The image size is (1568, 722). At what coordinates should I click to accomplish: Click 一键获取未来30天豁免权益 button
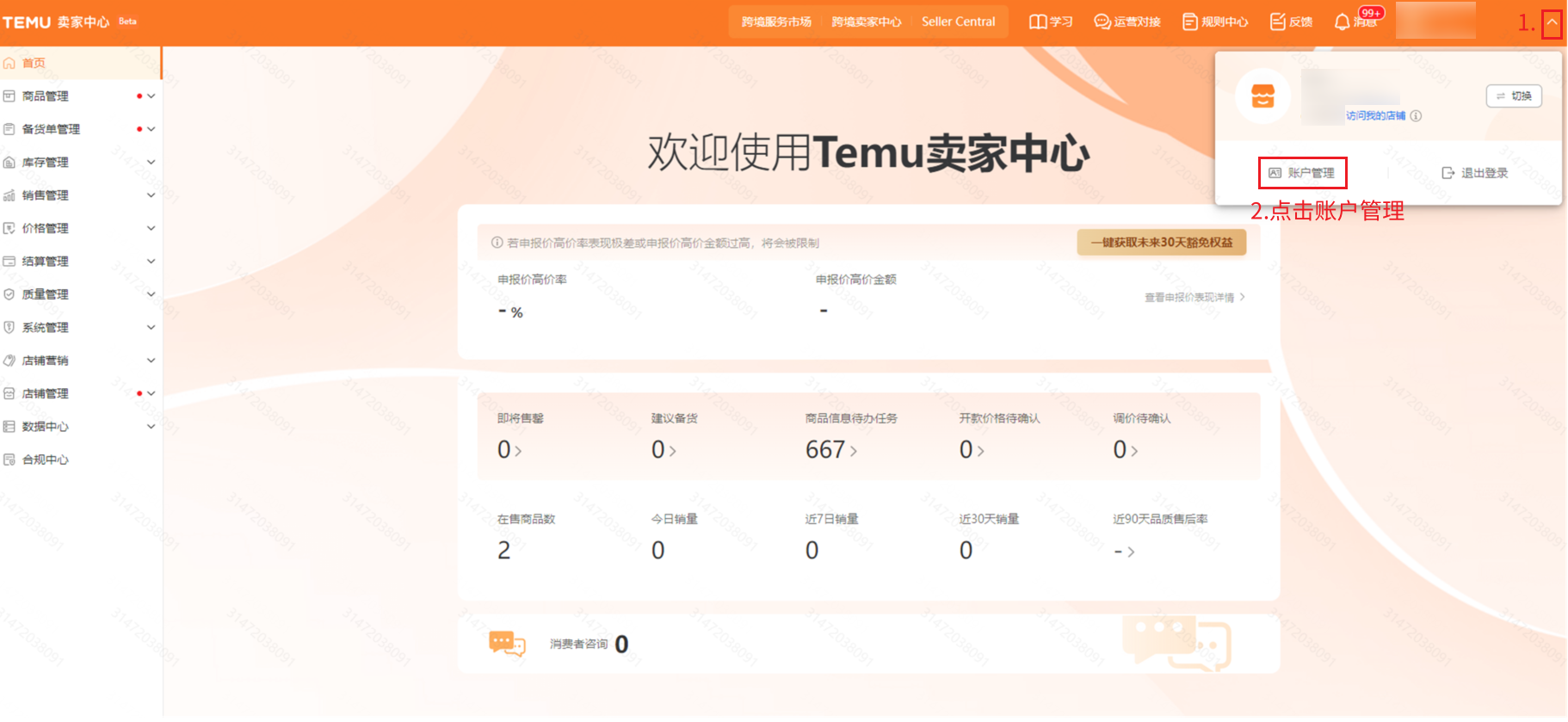pyautogui.click(x=1162, y=243)
